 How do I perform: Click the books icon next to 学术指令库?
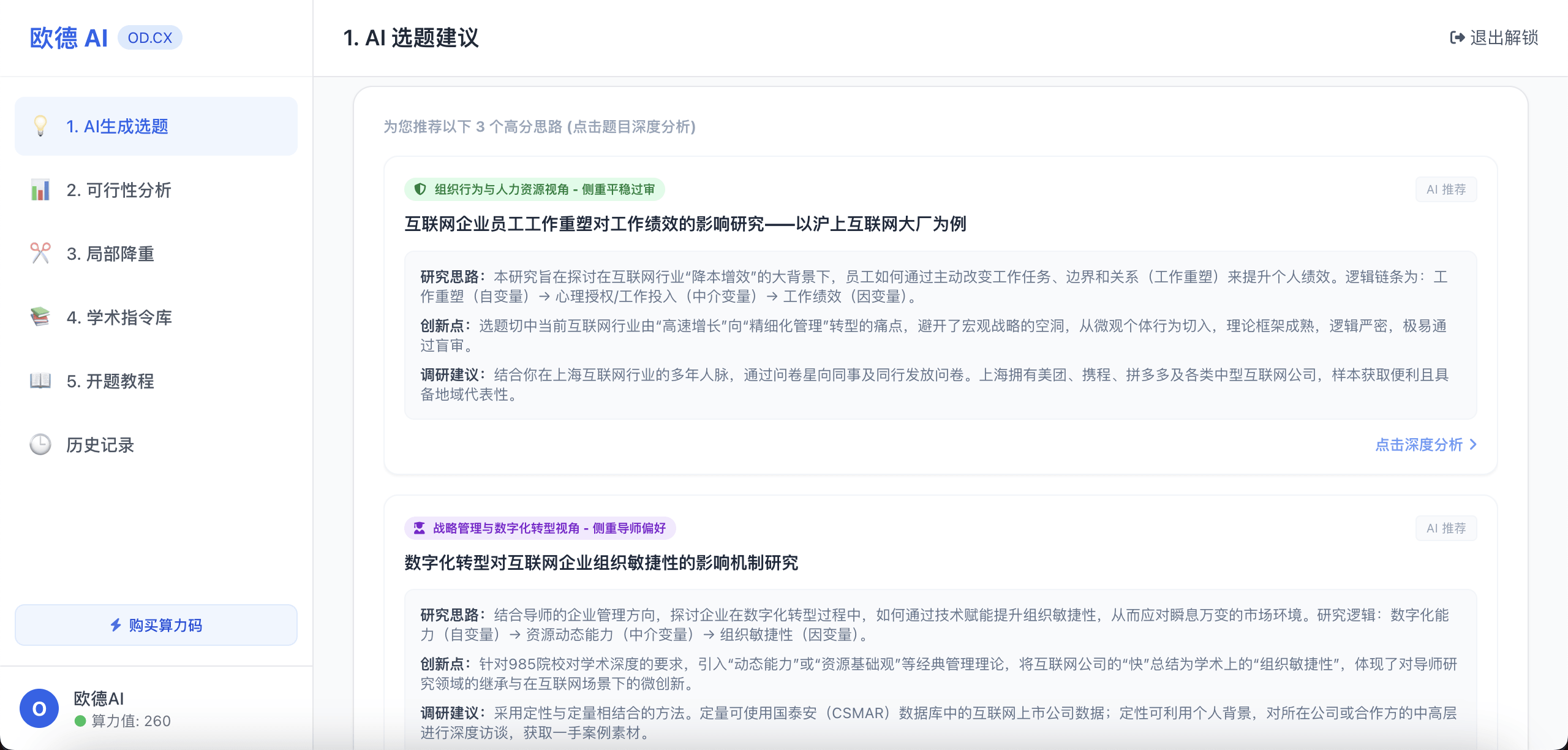[39, 317]
